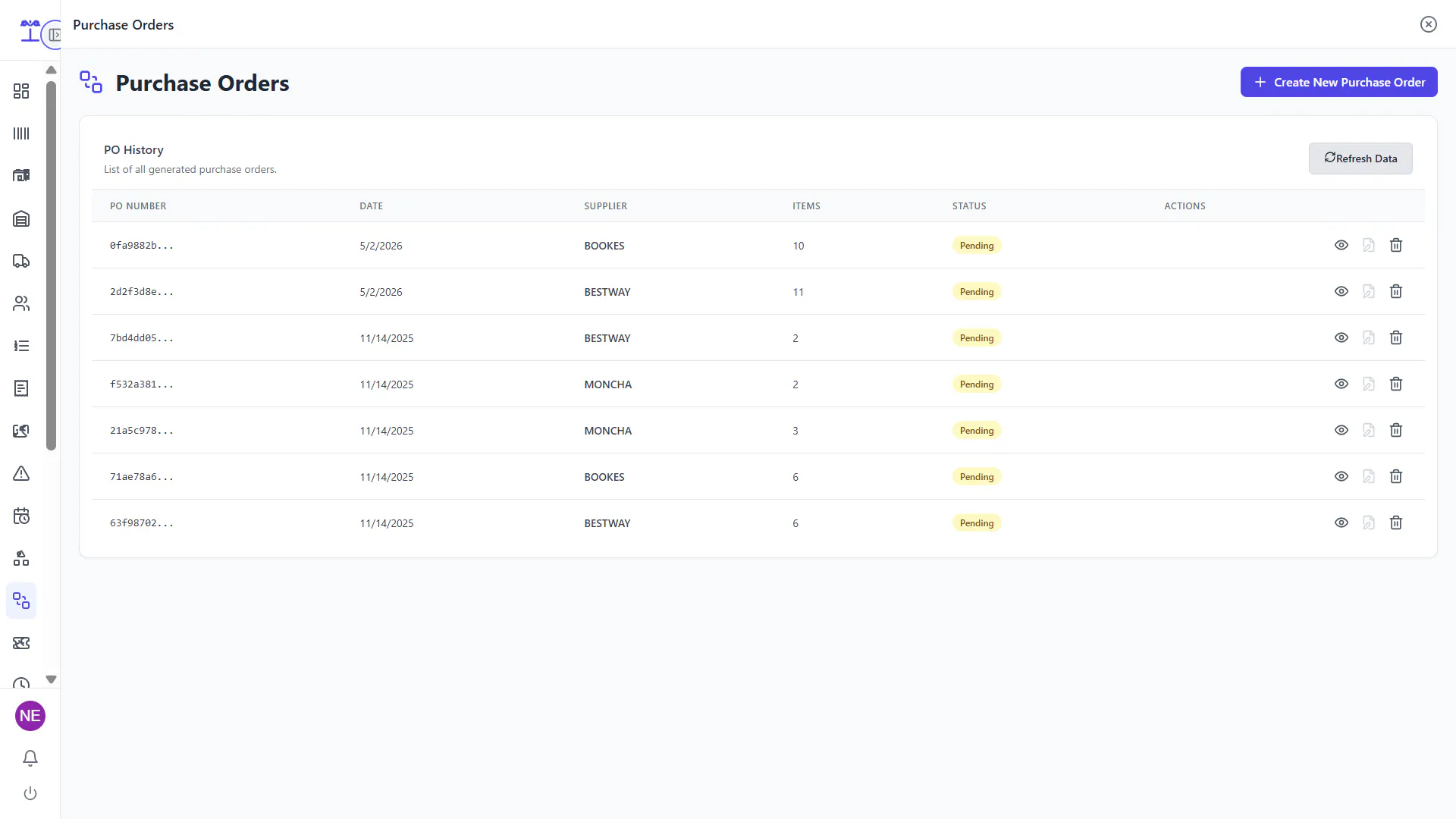The height and width of the screenshot is (819, 1456).
Task: Click sidebar scroll down arrow
Action: (x=51, y=679)
